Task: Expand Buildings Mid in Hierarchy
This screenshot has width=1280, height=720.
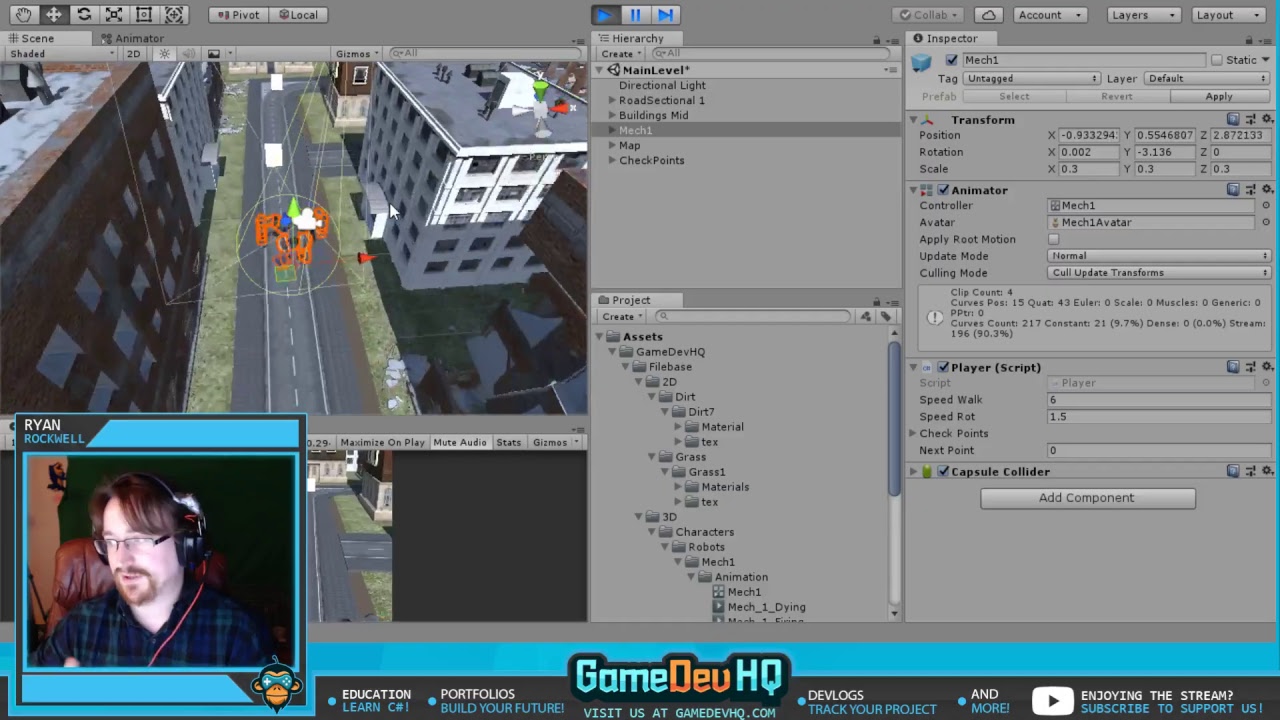Action: click(612, 115)
